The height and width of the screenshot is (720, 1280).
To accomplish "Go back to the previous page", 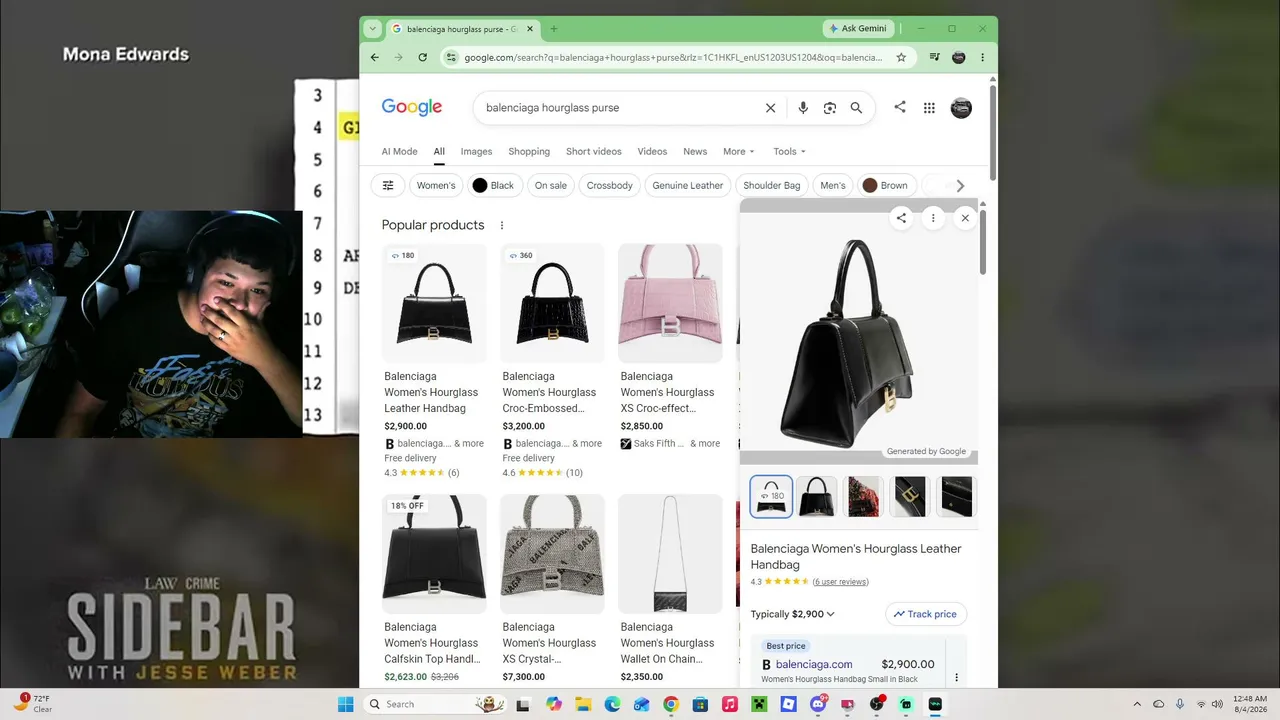I will coord(375,57).
